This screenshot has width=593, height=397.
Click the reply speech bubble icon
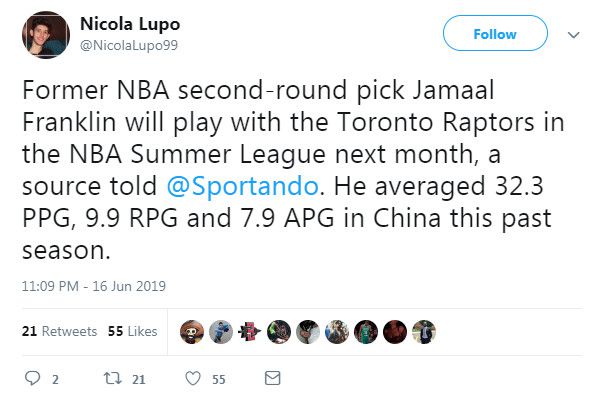32,378
